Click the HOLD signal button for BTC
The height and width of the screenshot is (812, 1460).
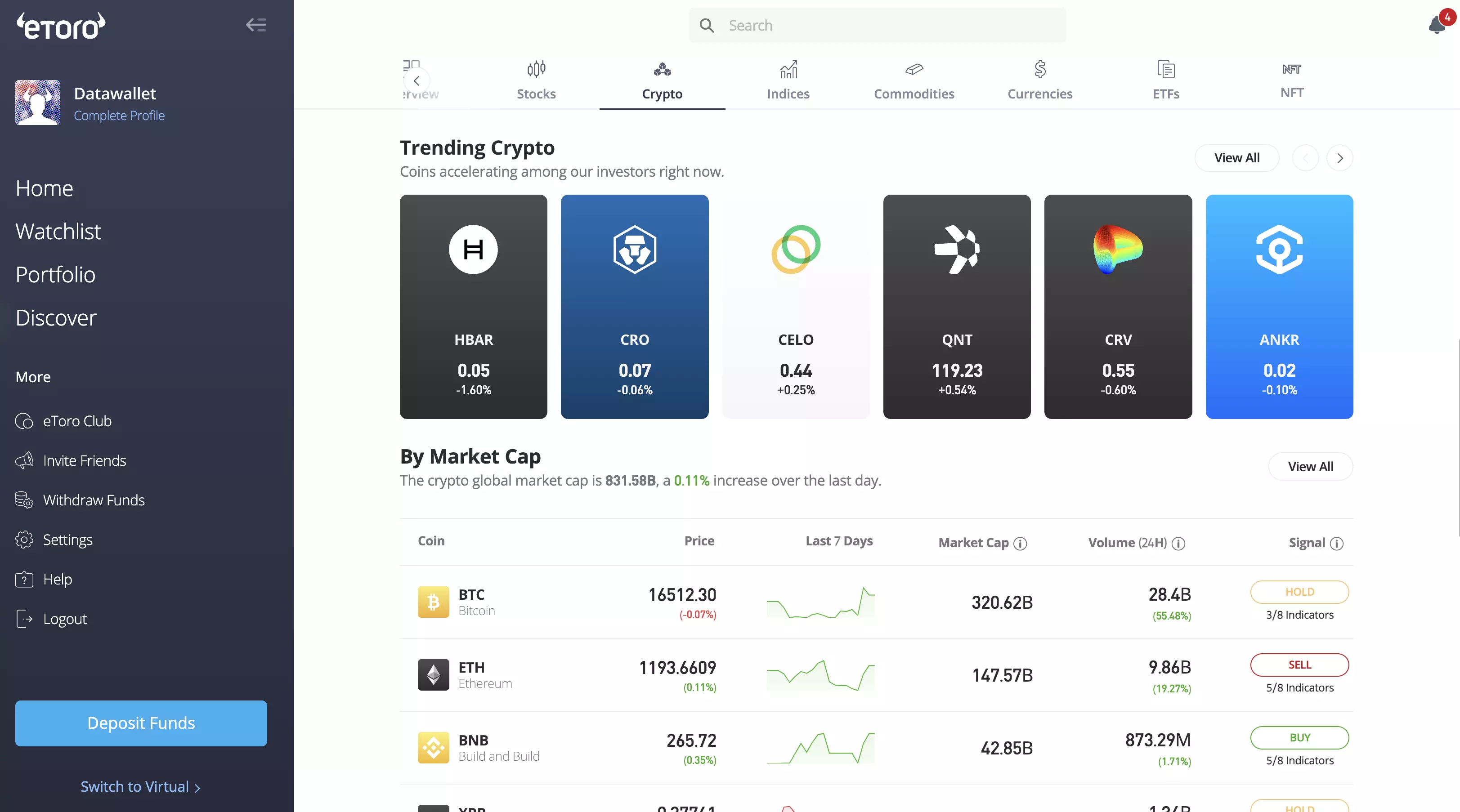[x=1299, y=592]
